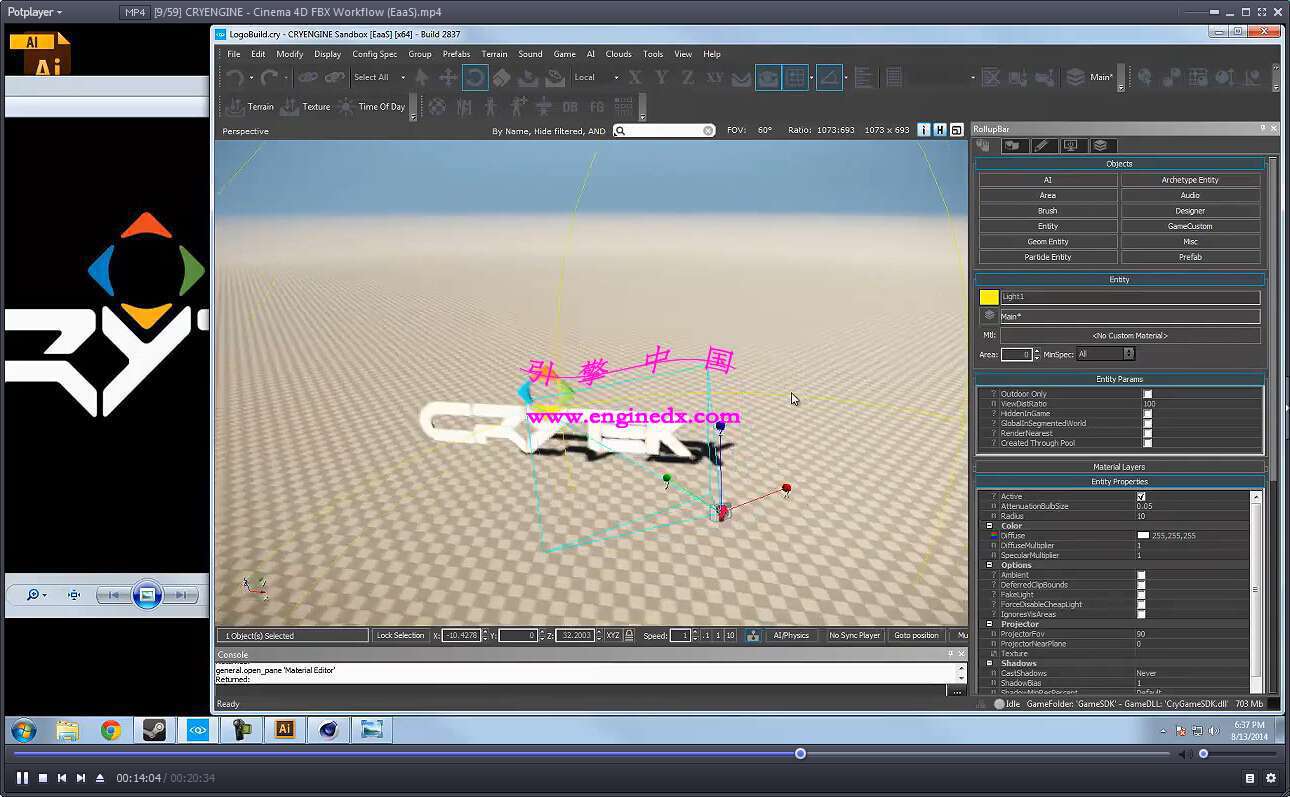1290x797 pixels.
Task: Constrain to Y axis
Action: coord(661,77)
